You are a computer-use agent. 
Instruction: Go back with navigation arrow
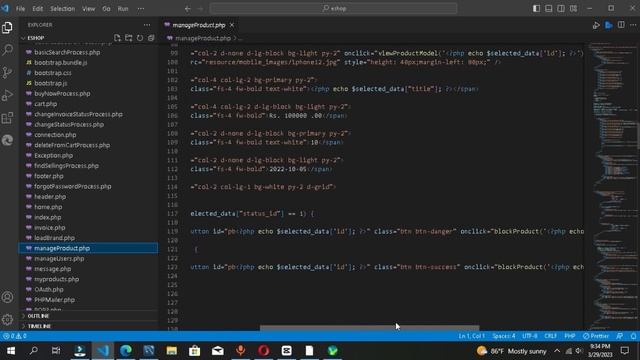pyautogui.click(x=187, y=9)
